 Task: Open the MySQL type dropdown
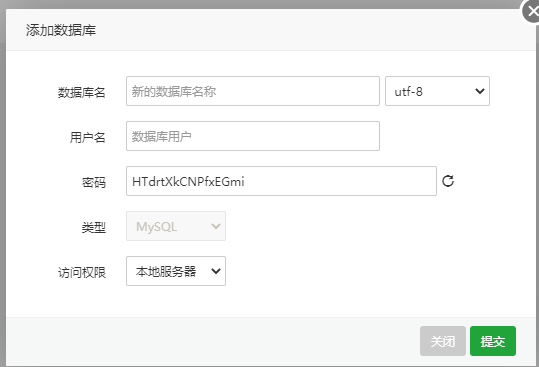176,226
